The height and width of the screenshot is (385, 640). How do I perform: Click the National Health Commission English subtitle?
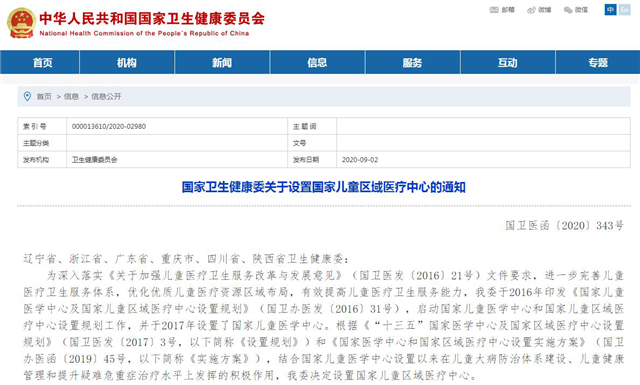click(144, 33)
